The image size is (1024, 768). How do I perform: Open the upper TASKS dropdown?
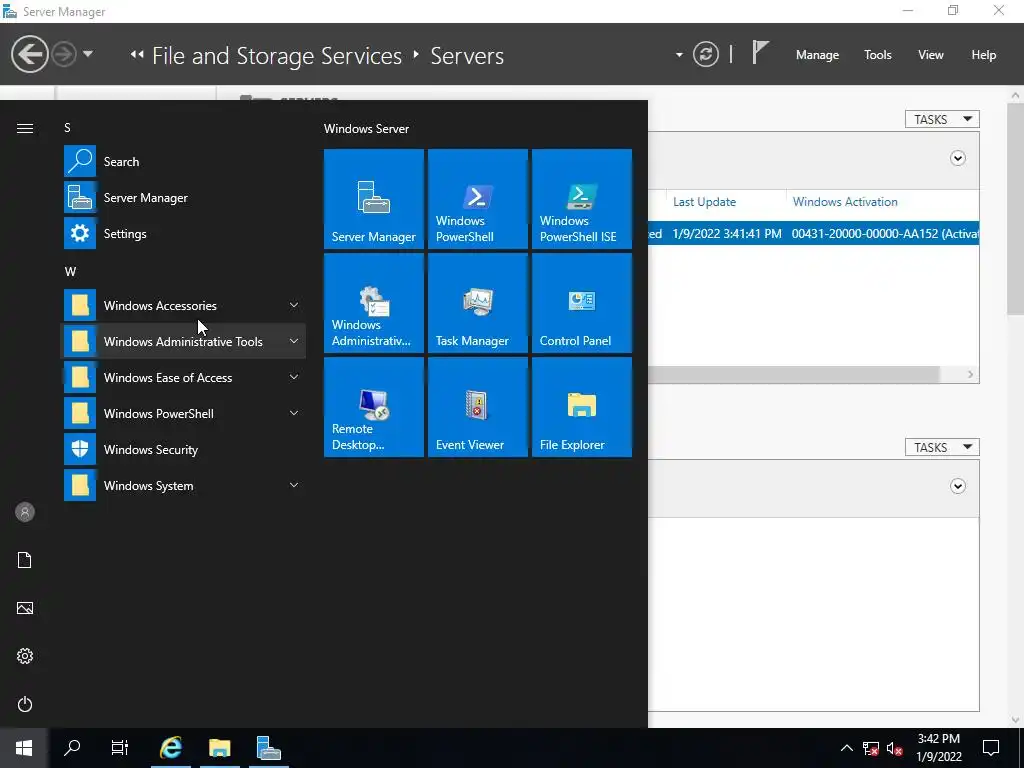pos(942,119)
